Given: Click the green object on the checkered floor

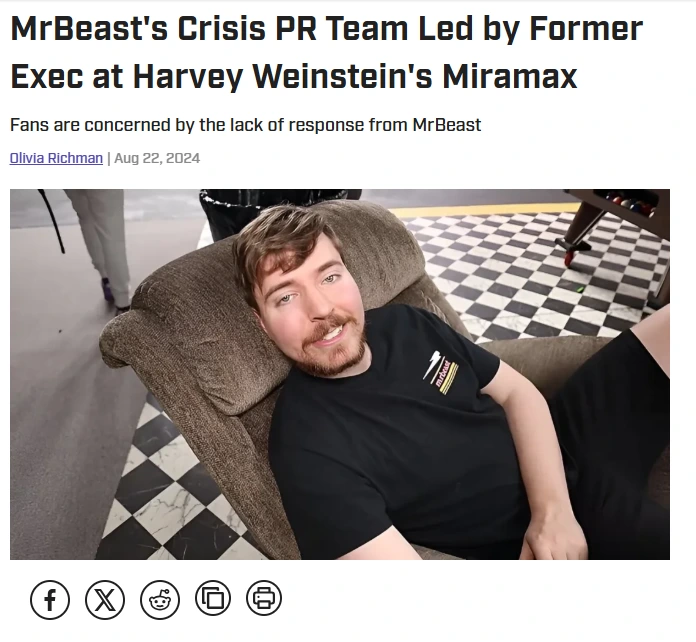Looking at the screenshot, I should tap(579, 289).
